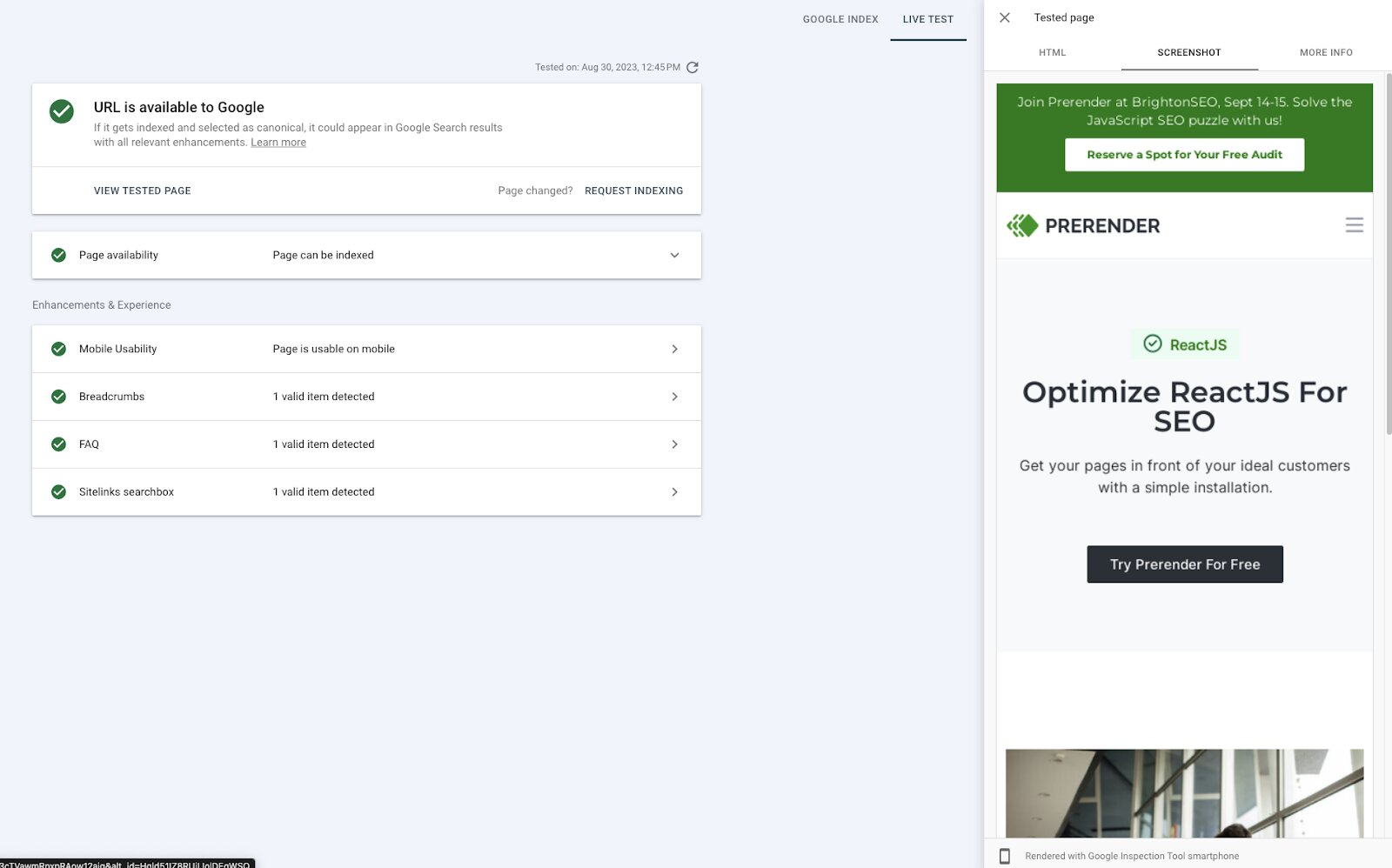Click Try Prerender For Free button

tap(1184, 564)
